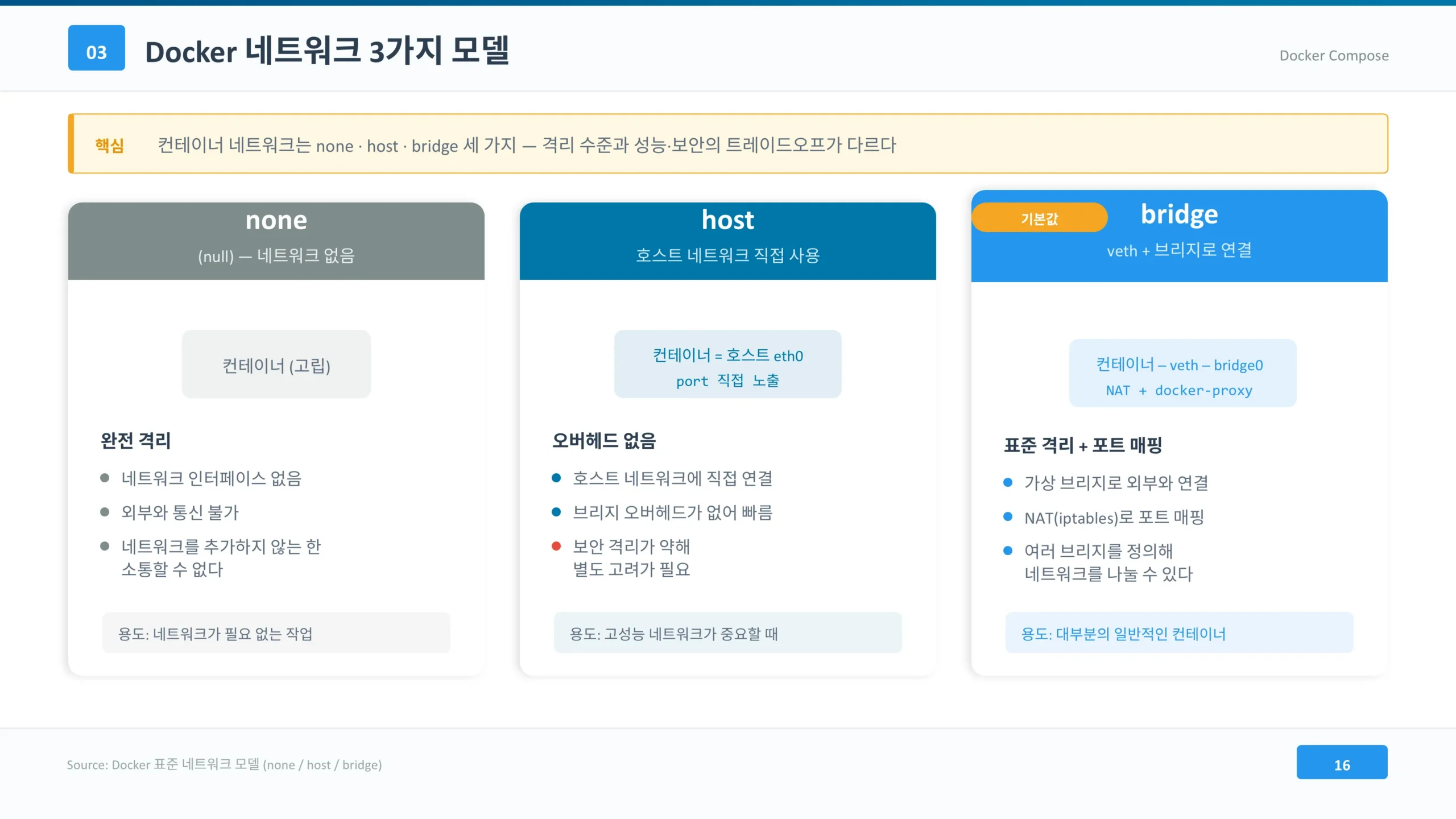This screenshot has width=1456, height=819.
Task: Click bullet '호스트 네트워크에 직접 연결'
Action: click(672, 478)
